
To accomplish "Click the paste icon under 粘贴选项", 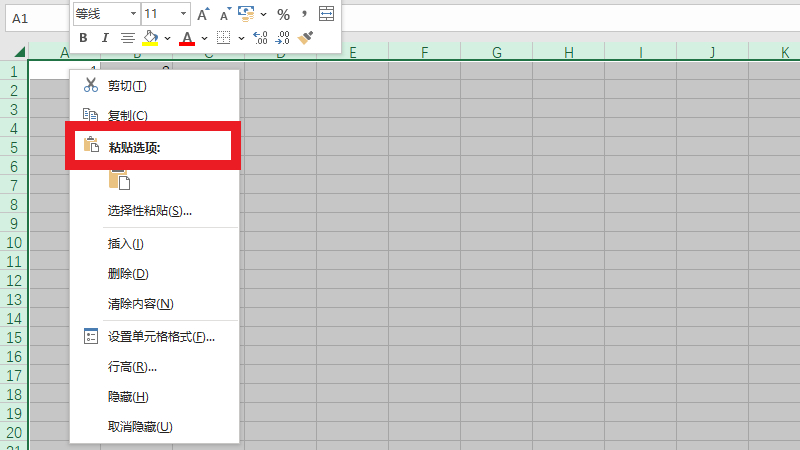I will coord(119,180).
